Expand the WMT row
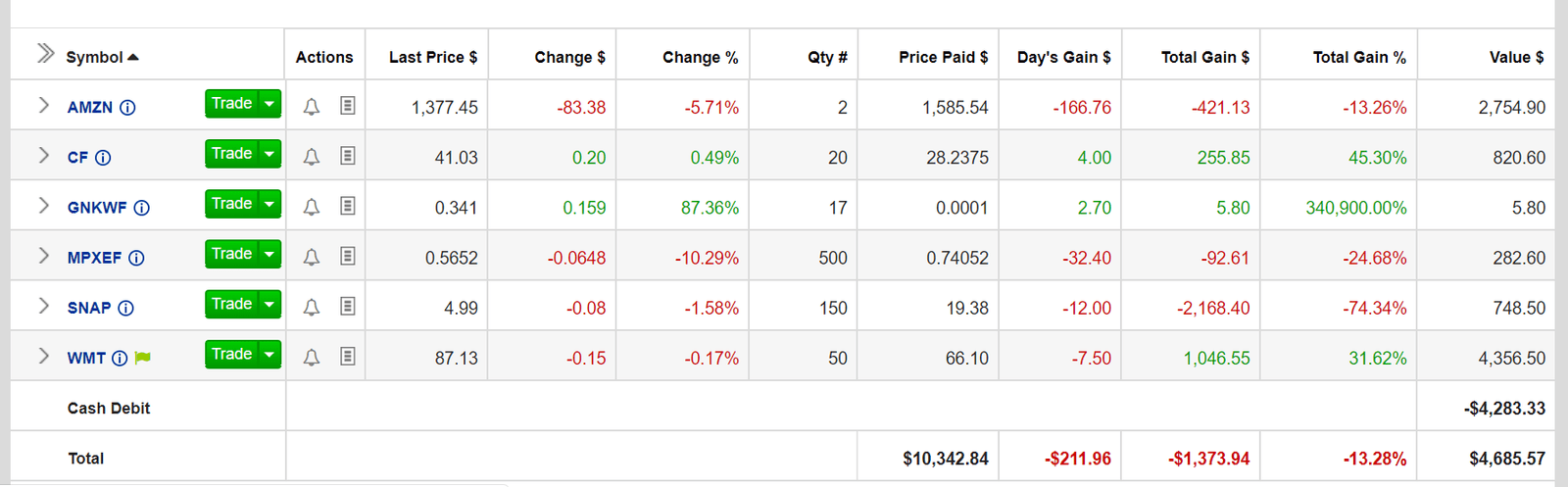The height and width of the screenshot is (487, 1568). [x=43, y=356]
